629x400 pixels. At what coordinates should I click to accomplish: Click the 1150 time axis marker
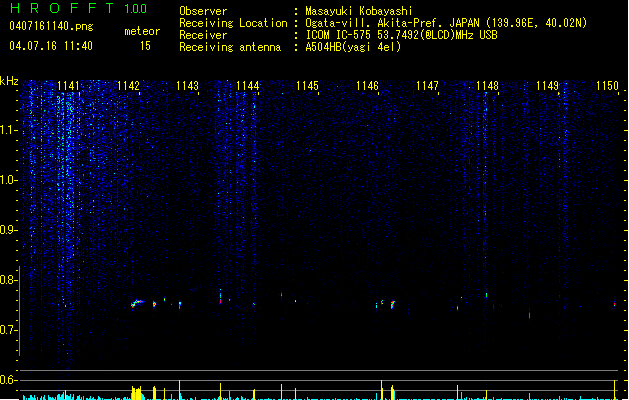click(607, 86)
